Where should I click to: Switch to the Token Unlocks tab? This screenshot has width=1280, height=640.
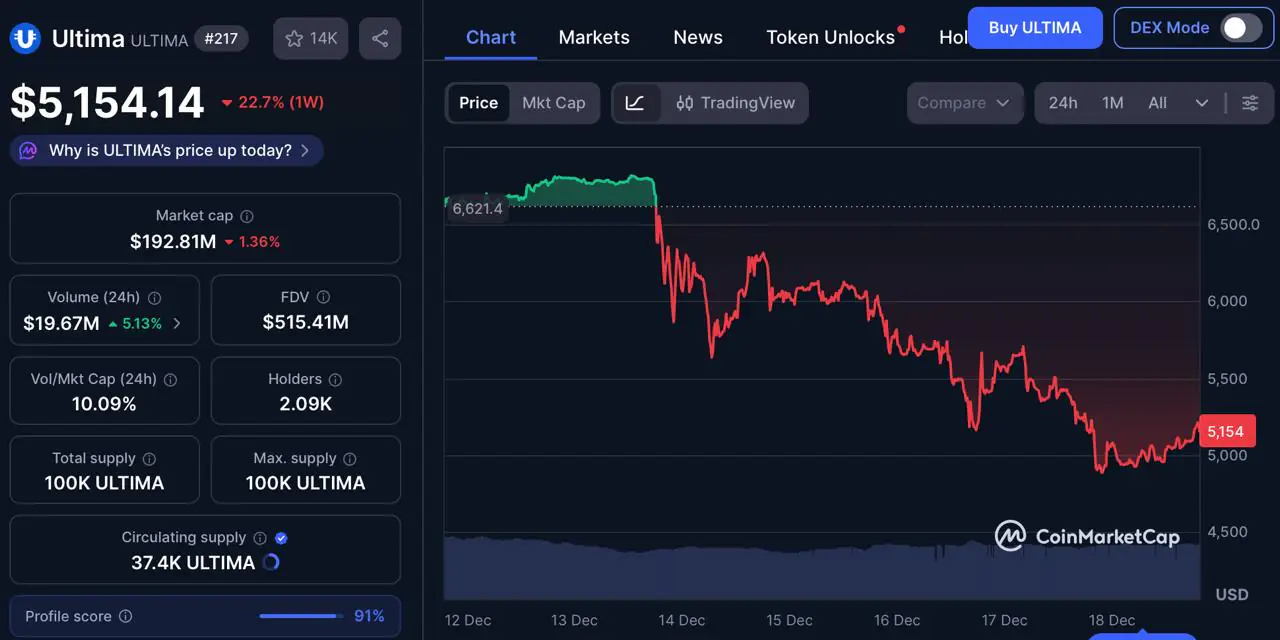coord(830,37)
